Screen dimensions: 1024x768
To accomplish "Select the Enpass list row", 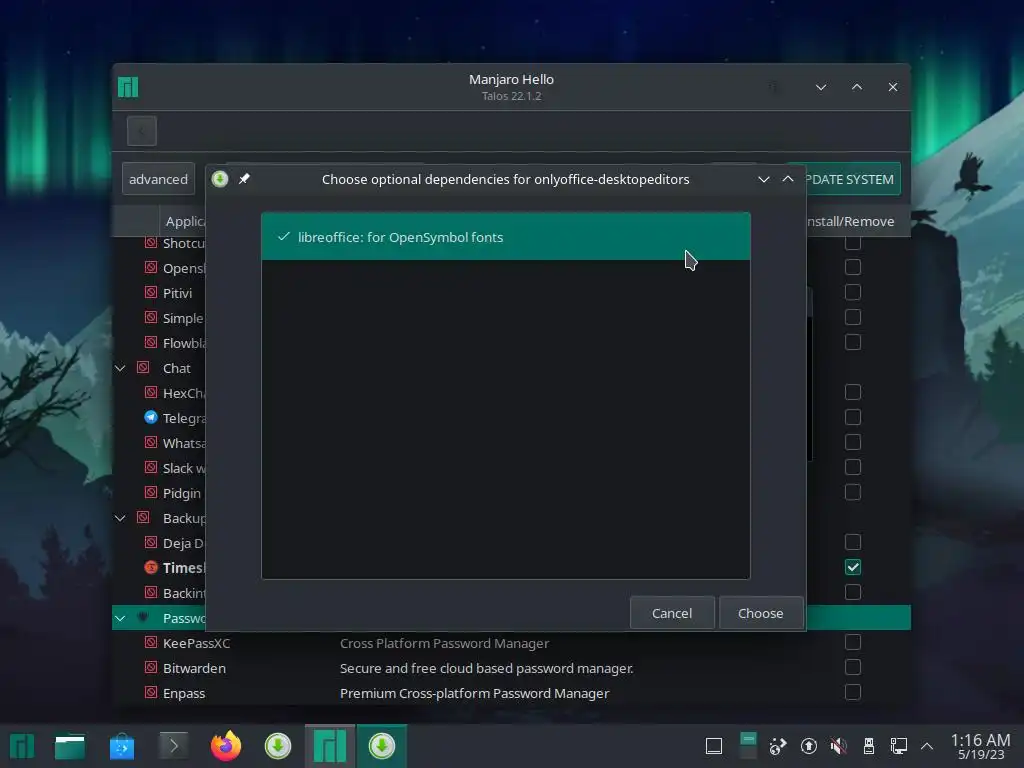I will tap(511, 693).
